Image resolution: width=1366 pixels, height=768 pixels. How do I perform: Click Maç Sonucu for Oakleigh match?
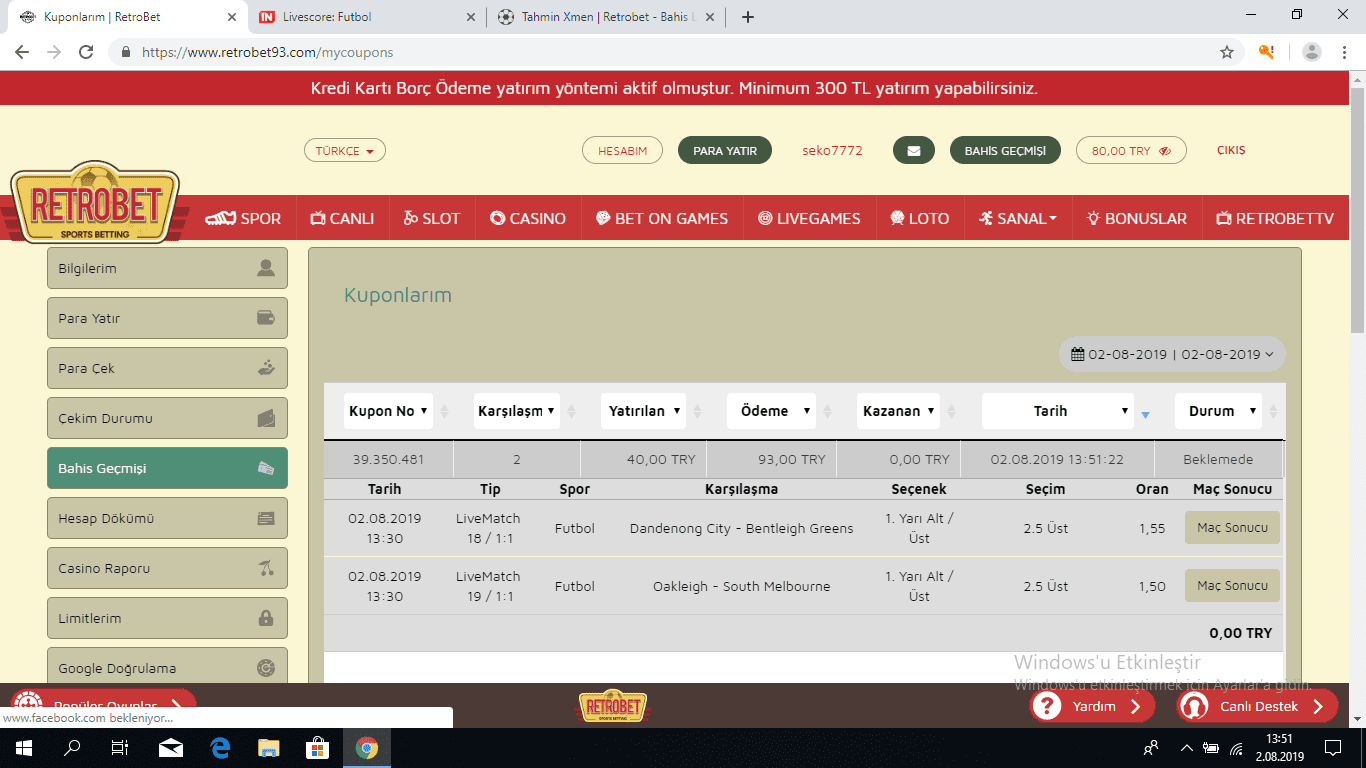click(1232, 586)
